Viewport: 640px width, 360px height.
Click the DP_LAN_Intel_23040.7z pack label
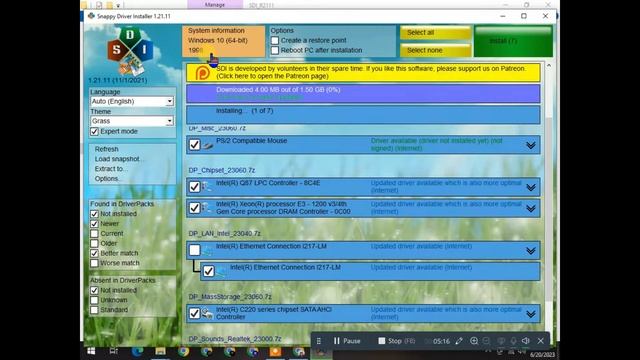pyautogui.click(x=224, y=233)
